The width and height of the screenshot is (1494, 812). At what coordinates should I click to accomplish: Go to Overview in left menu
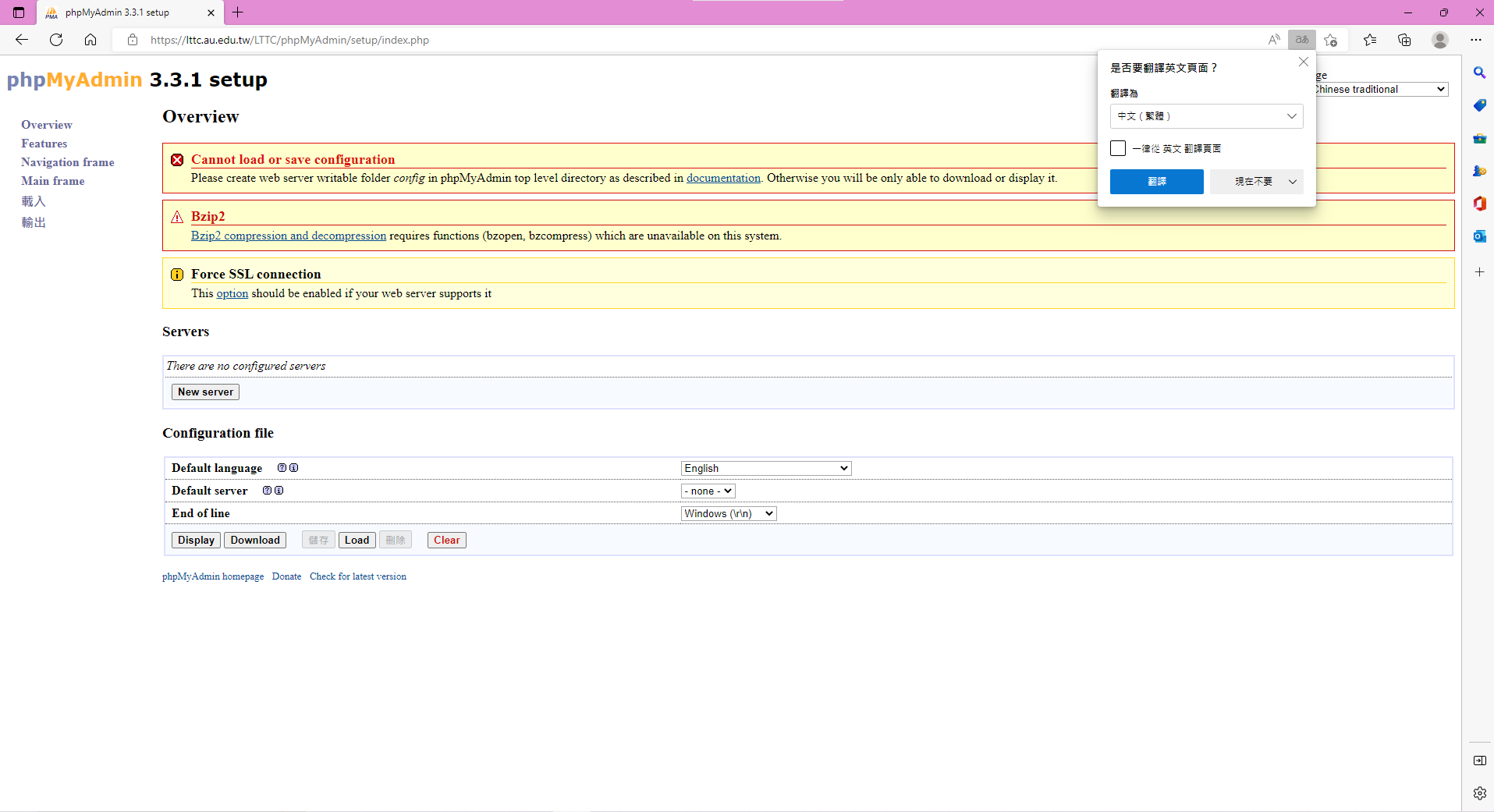[x=47, y=125]
